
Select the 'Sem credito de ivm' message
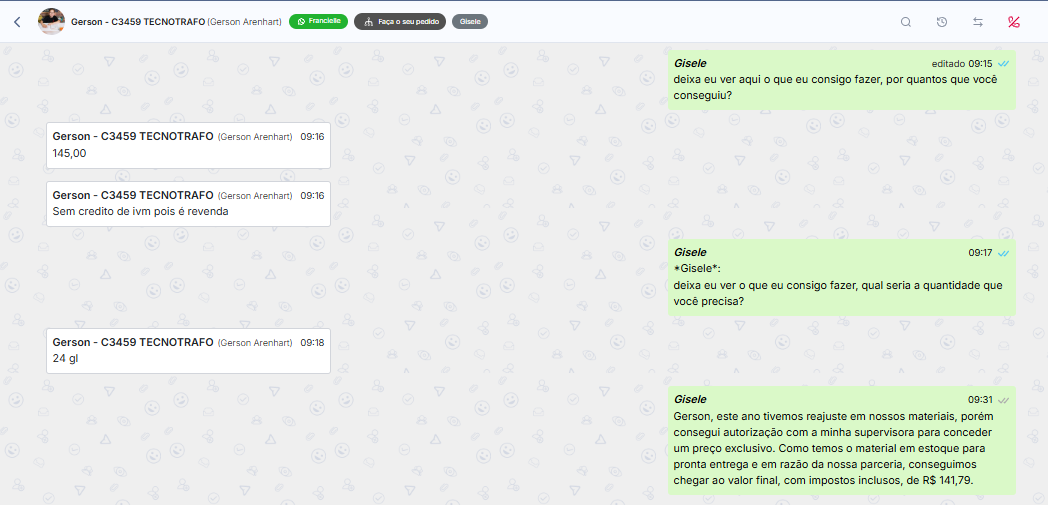click(x=188, y=203)
